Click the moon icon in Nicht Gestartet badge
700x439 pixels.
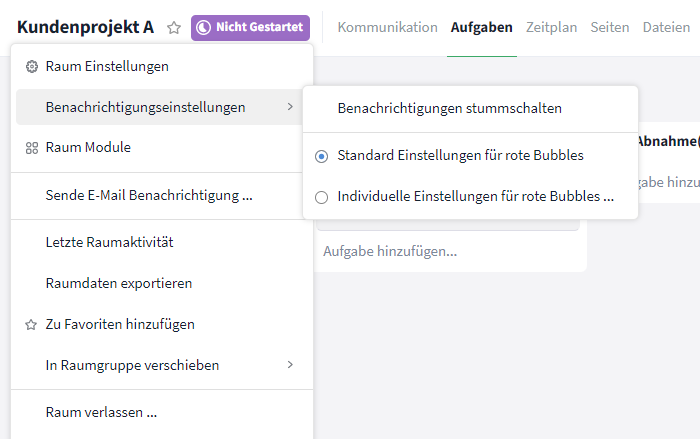pos(204,28)
